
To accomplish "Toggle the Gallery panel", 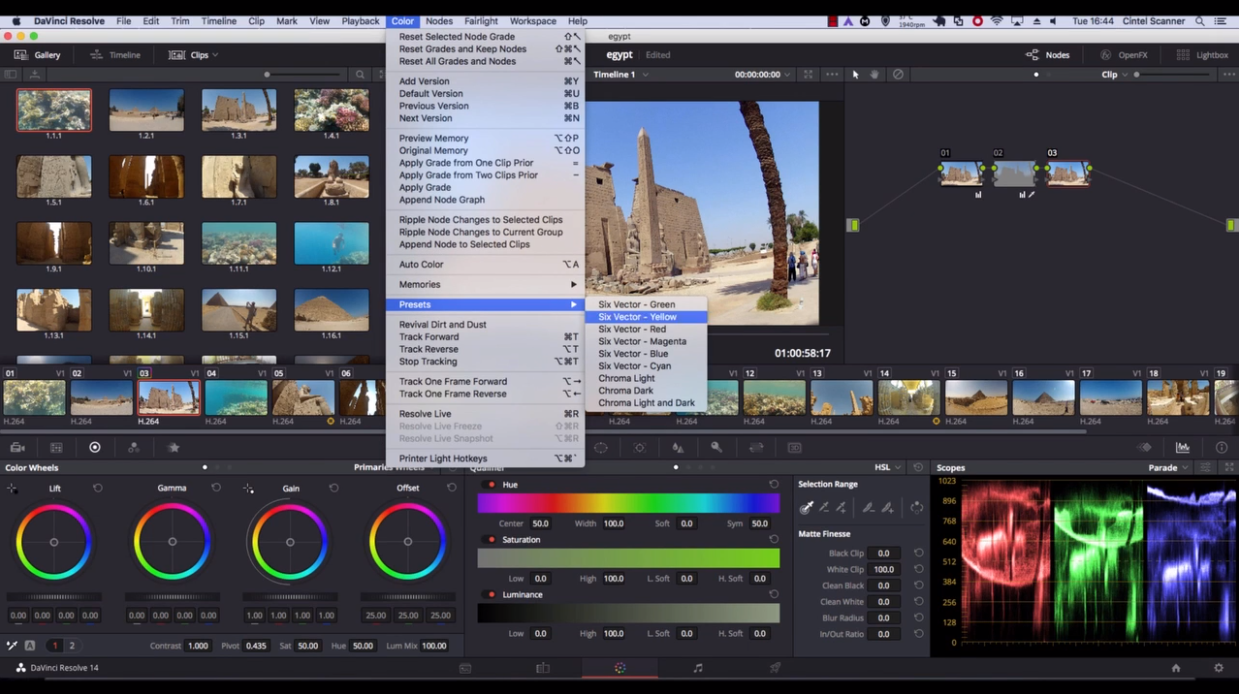I will point(38,55).
